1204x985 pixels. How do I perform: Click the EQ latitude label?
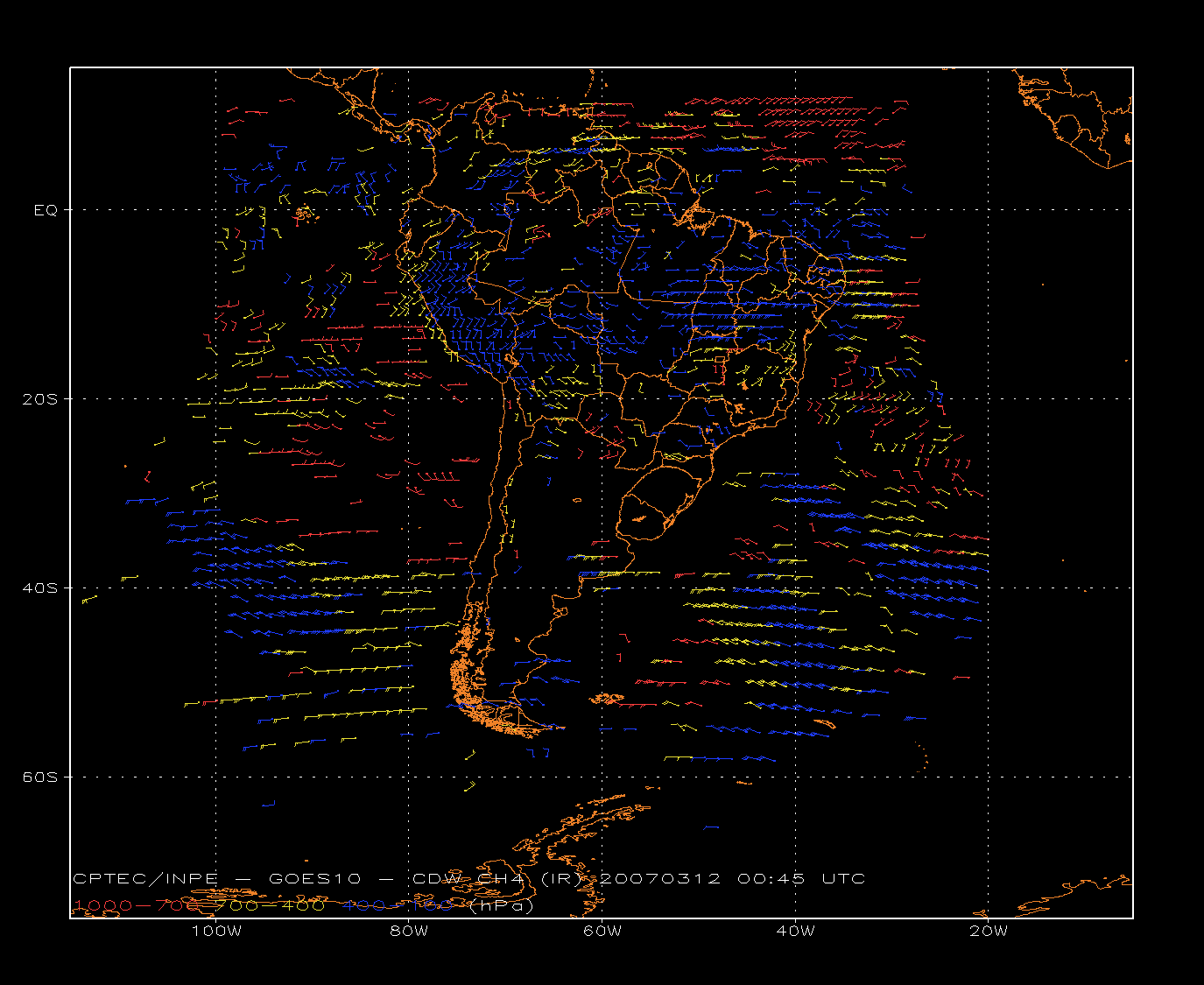pyautogui.click(x=46, y=210)
